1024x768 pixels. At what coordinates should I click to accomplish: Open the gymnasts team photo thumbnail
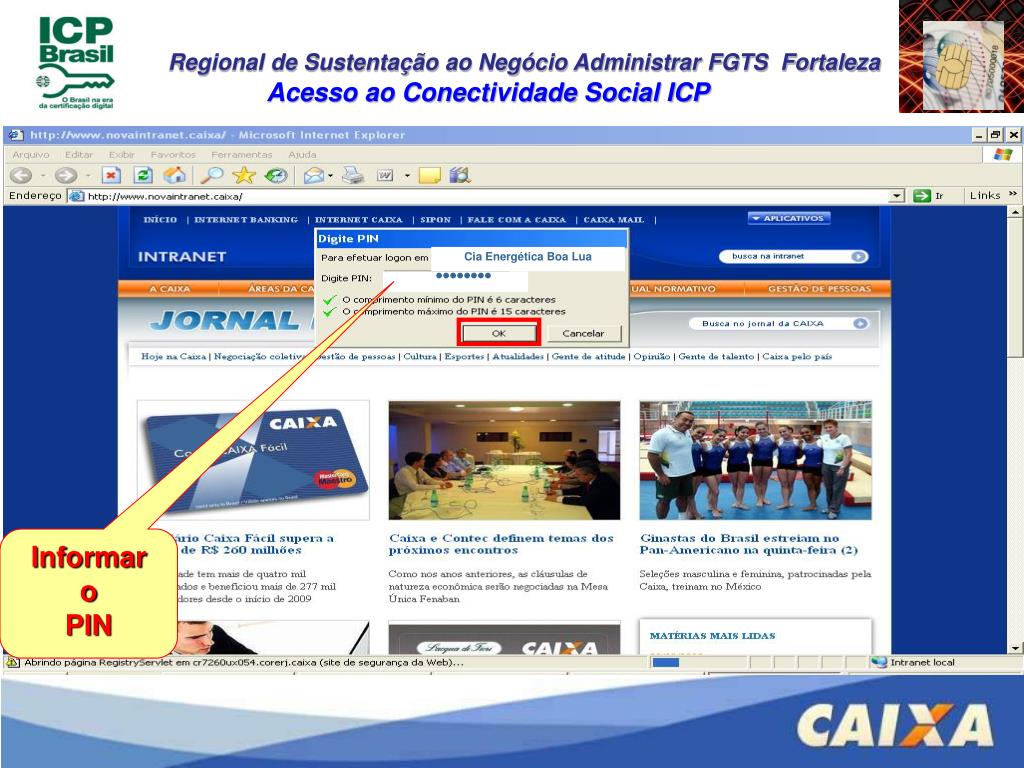point(756,460)
